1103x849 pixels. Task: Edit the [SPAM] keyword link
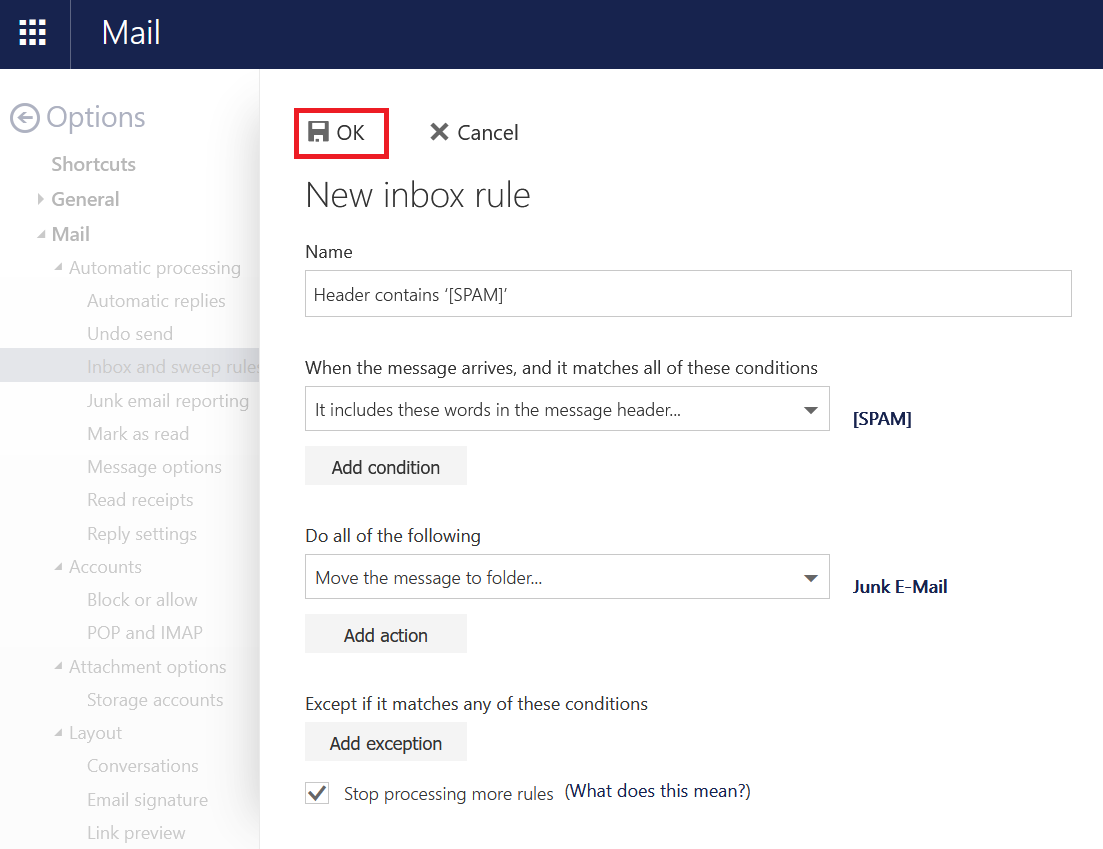[x=881, y=419]
